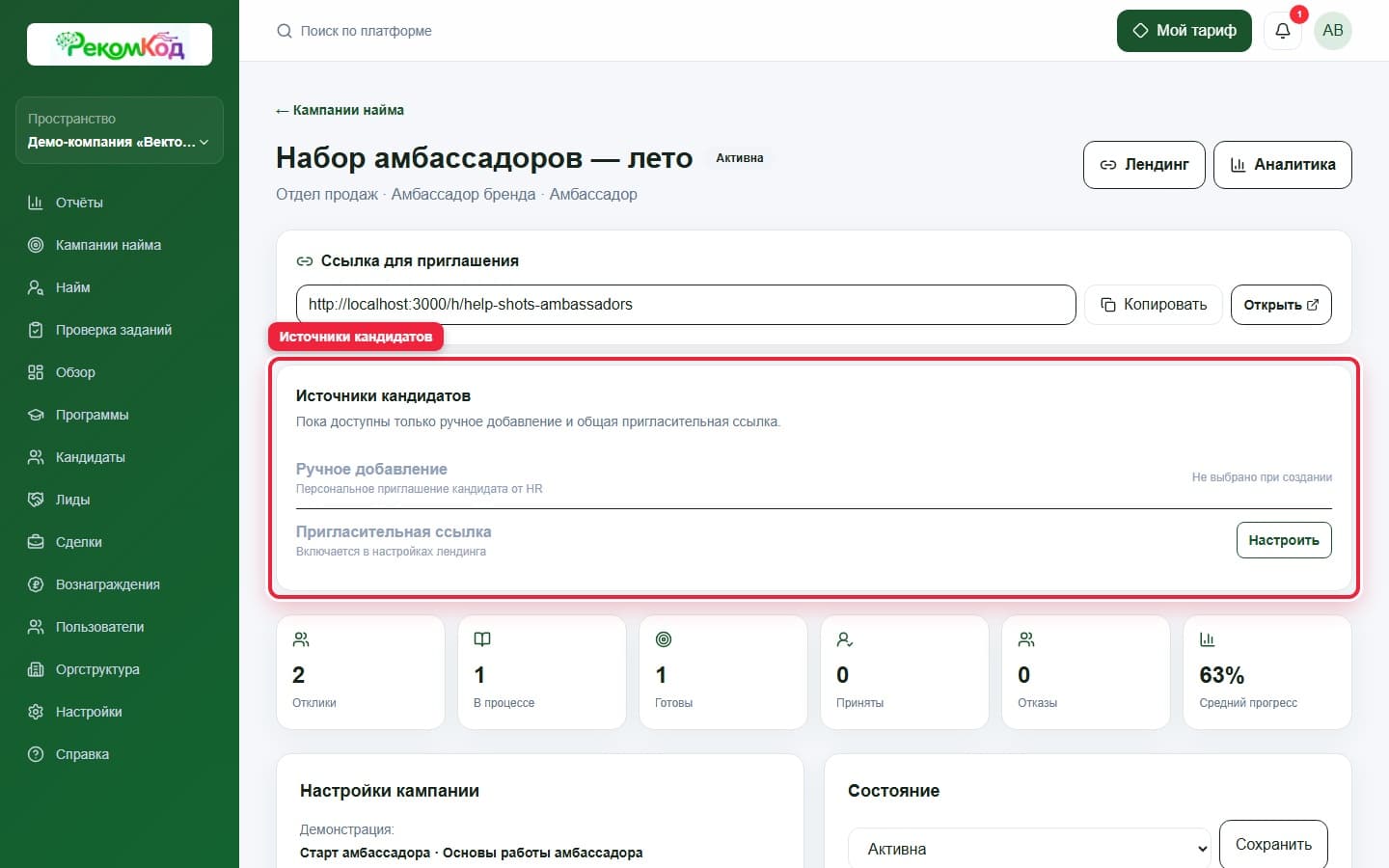Viewport: 1389px width, 868px height.
Task: Click the Не выбрано при создании text
Action: tap(1262, 477)
